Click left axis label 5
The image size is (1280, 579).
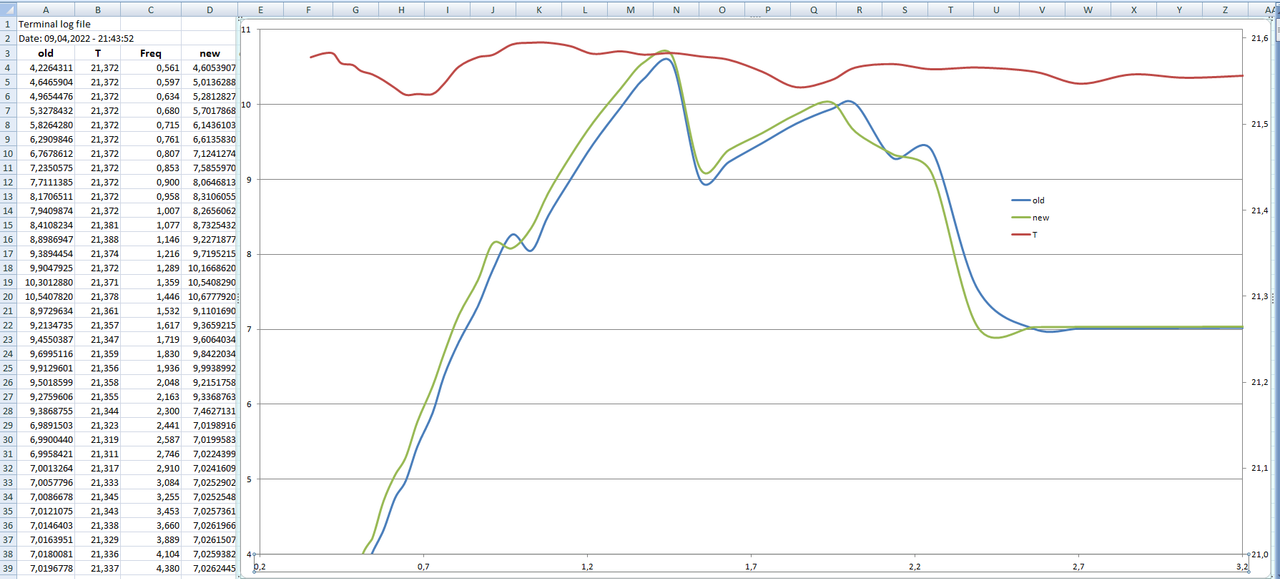pos(250,479)
